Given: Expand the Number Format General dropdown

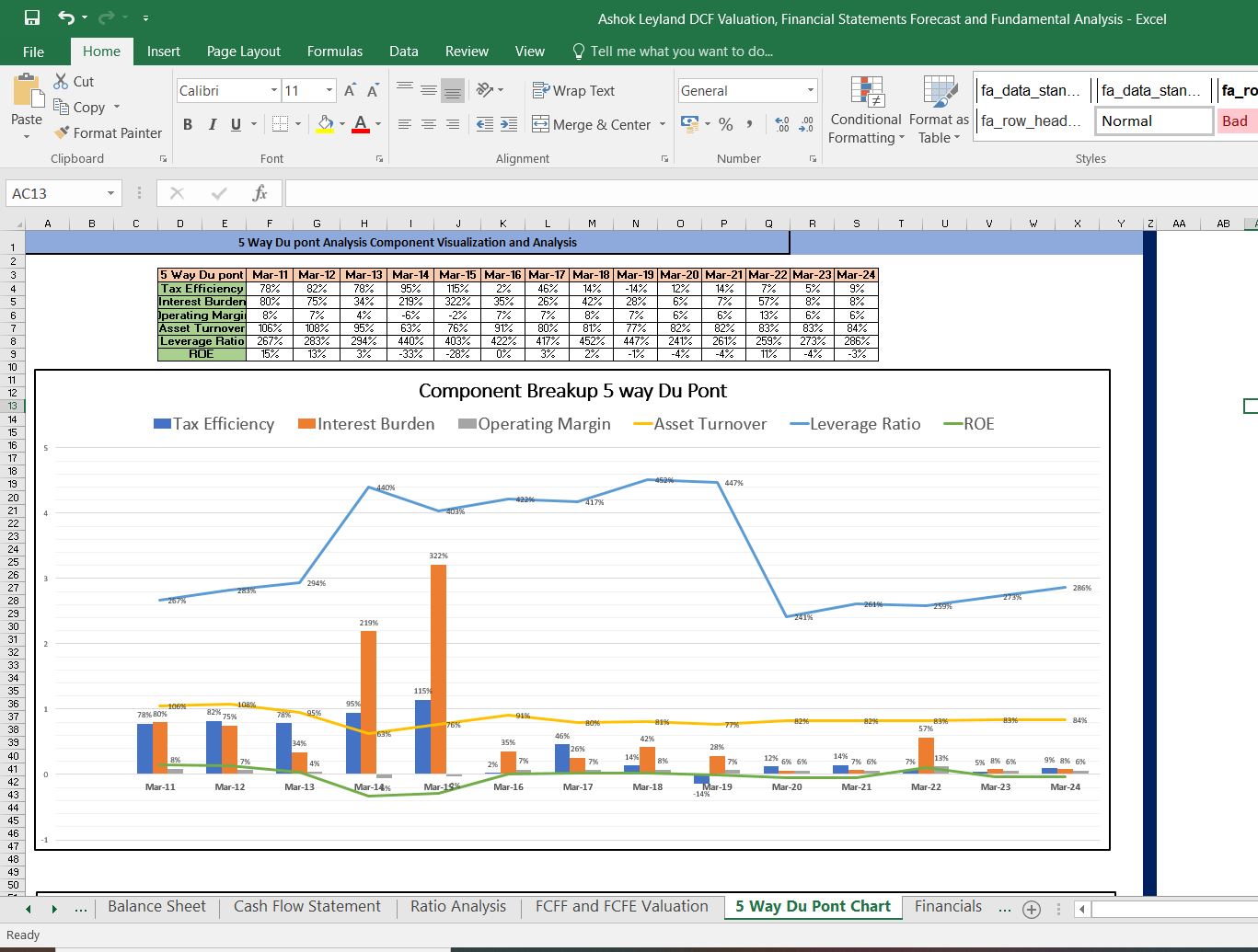Looking at the screenshot, I should point(810,90).
